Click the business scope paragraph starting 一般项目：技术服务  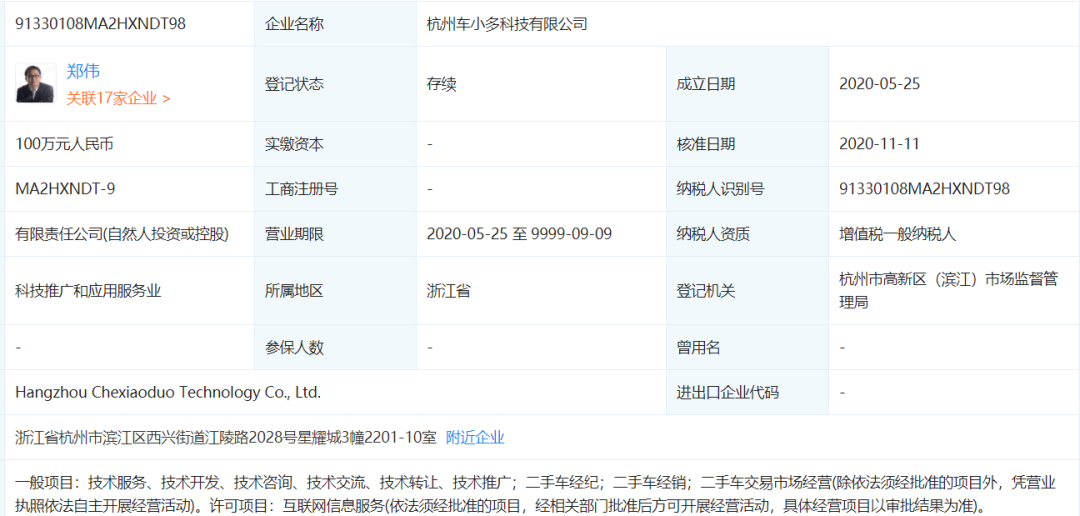(536, 493)
